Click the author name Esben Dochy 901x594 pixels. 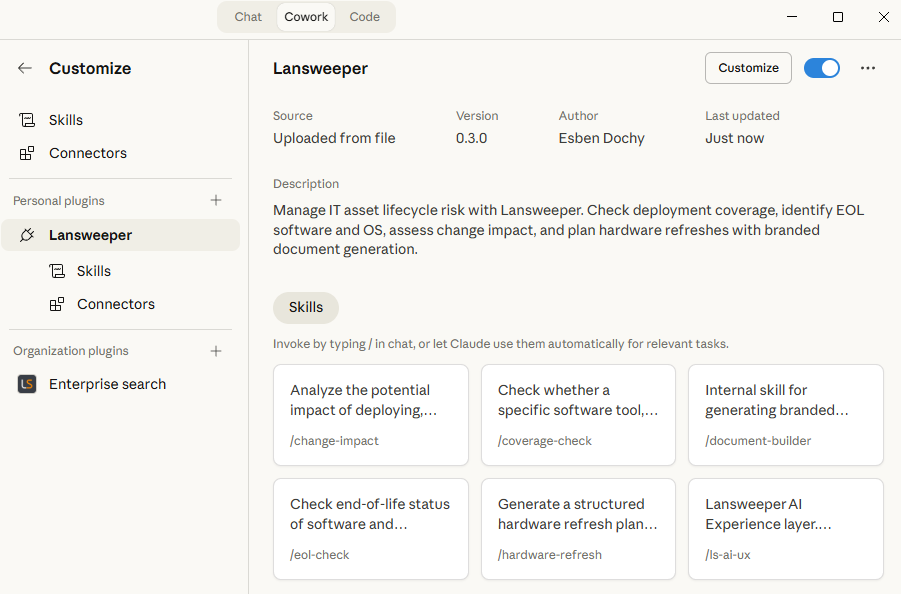coord(602,138)
